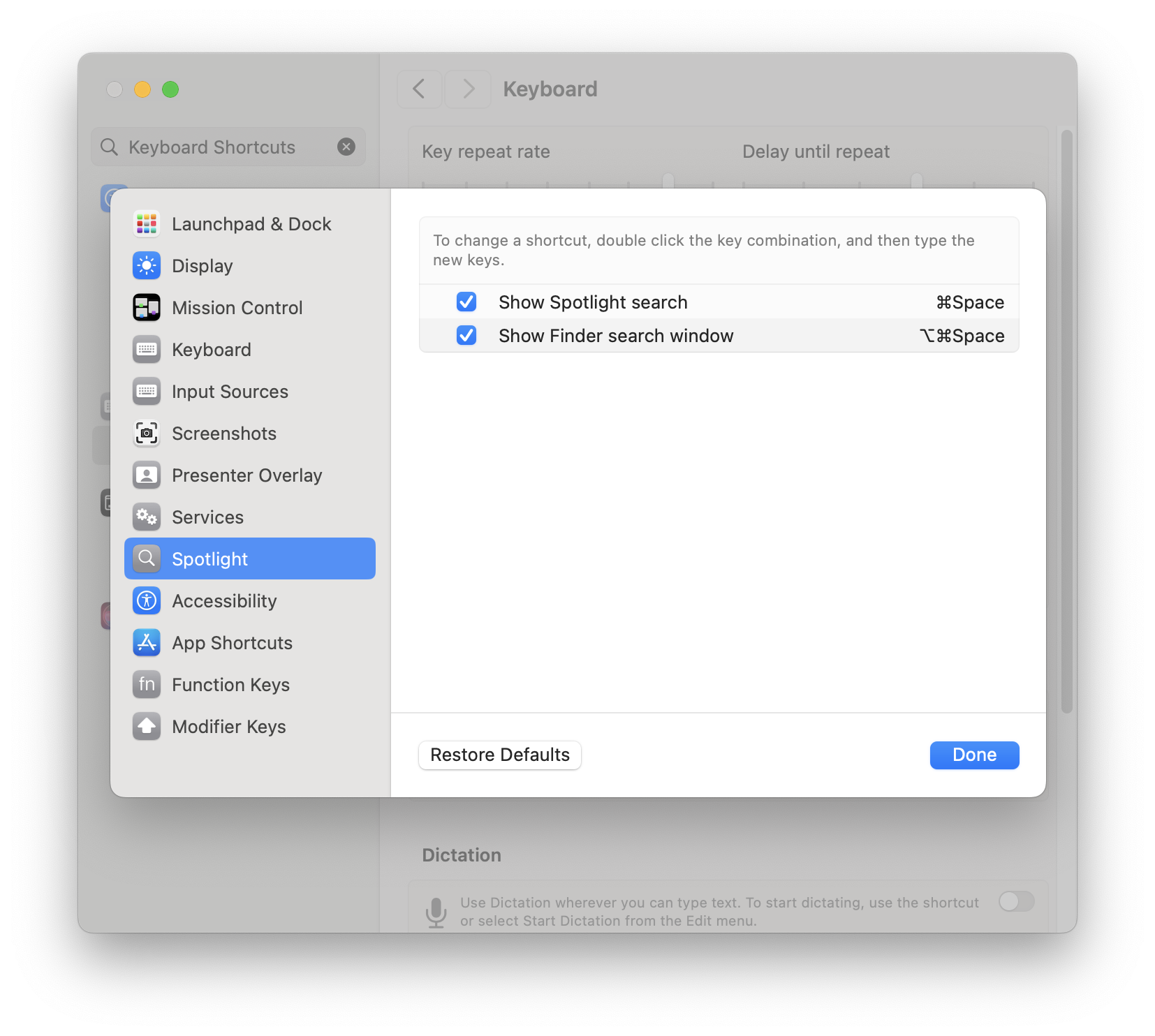
Task: Select Launchpad & Dock shortcut category
Action: 250,224
